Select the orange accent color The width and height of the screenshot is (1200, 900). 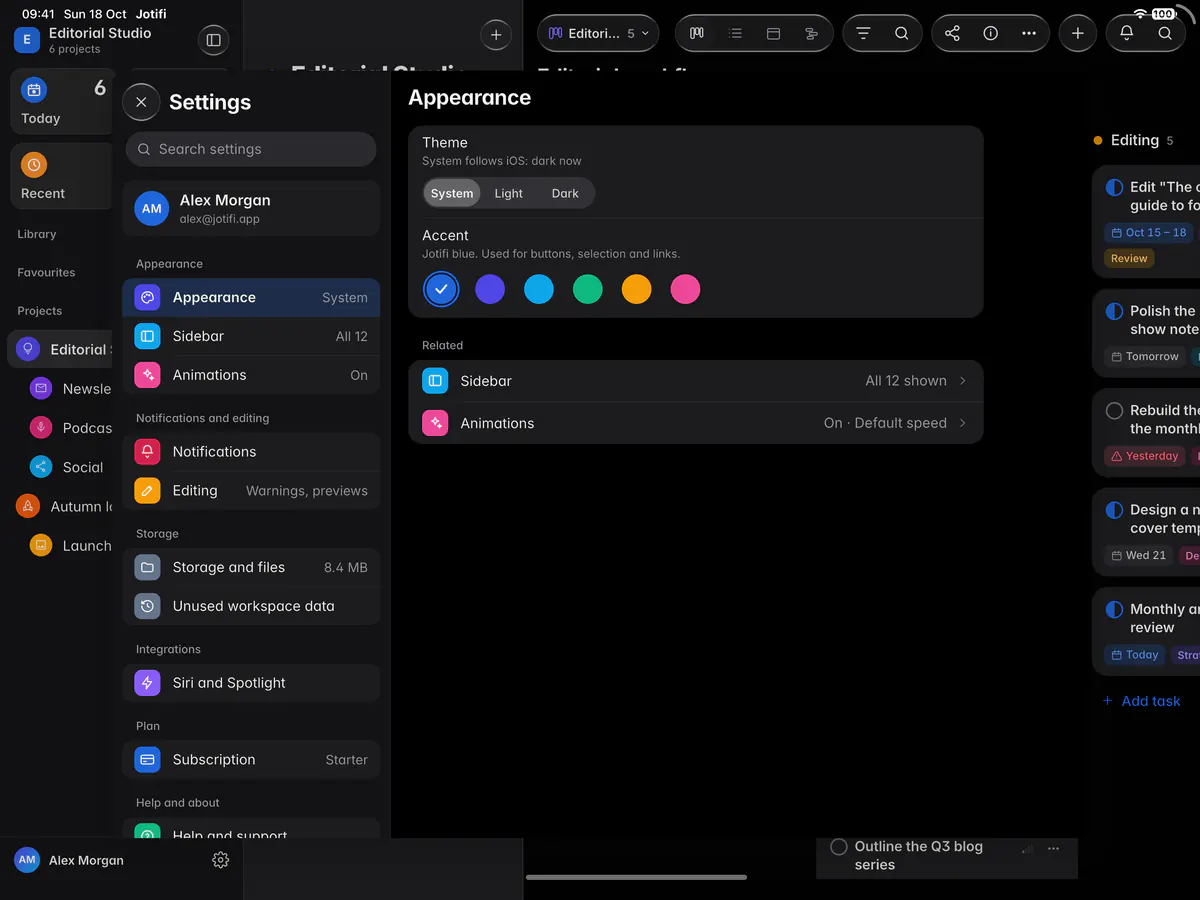[x=637, y=290]
